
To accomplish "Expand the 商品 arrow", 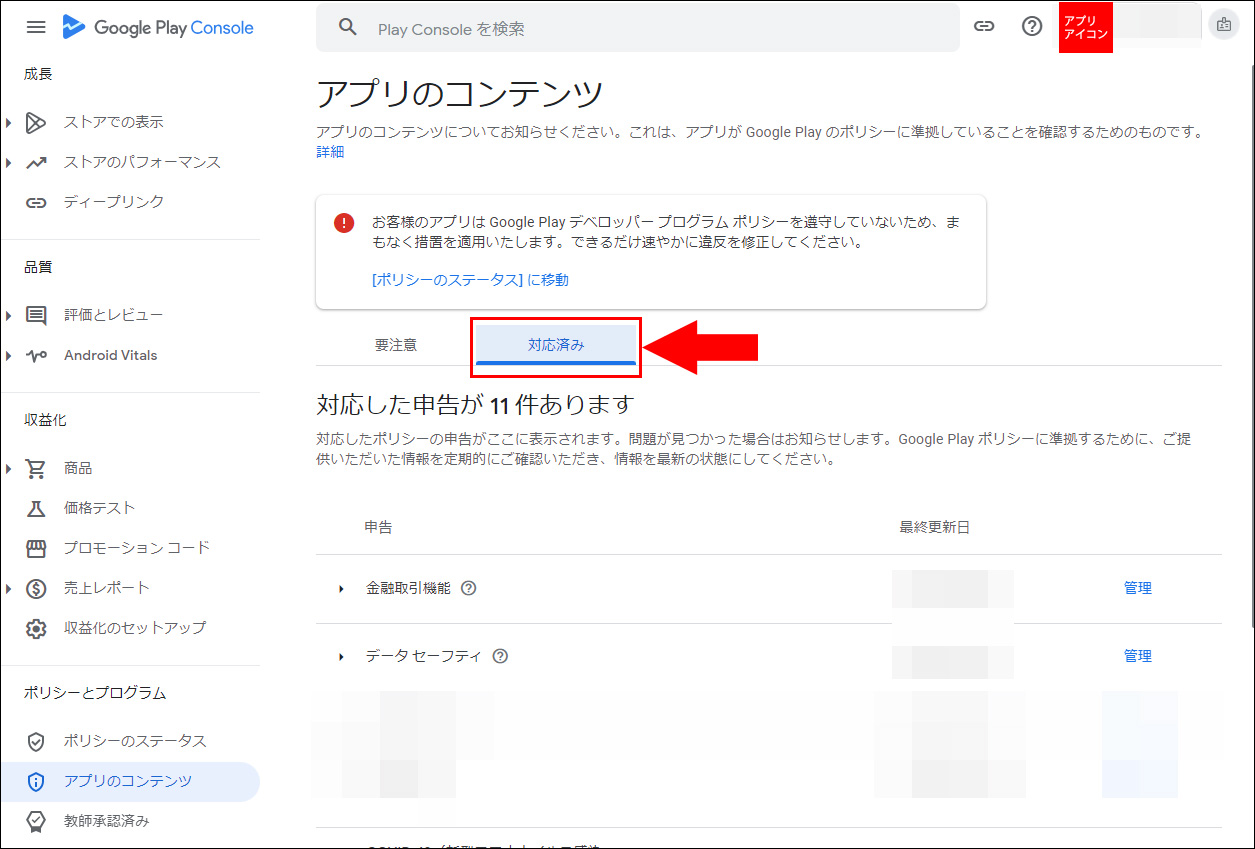I will click(9, 468).
